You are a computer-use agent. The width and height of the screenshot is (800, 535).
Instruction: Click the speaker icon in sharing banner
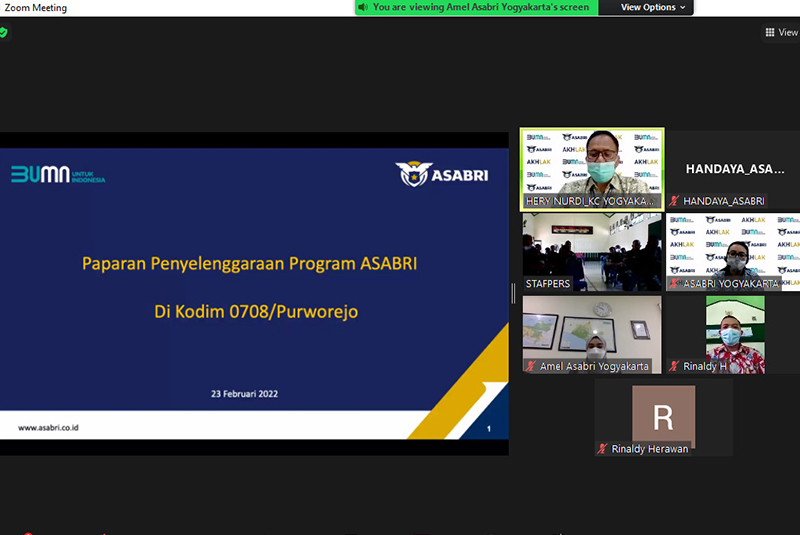[x=363, y=7]
